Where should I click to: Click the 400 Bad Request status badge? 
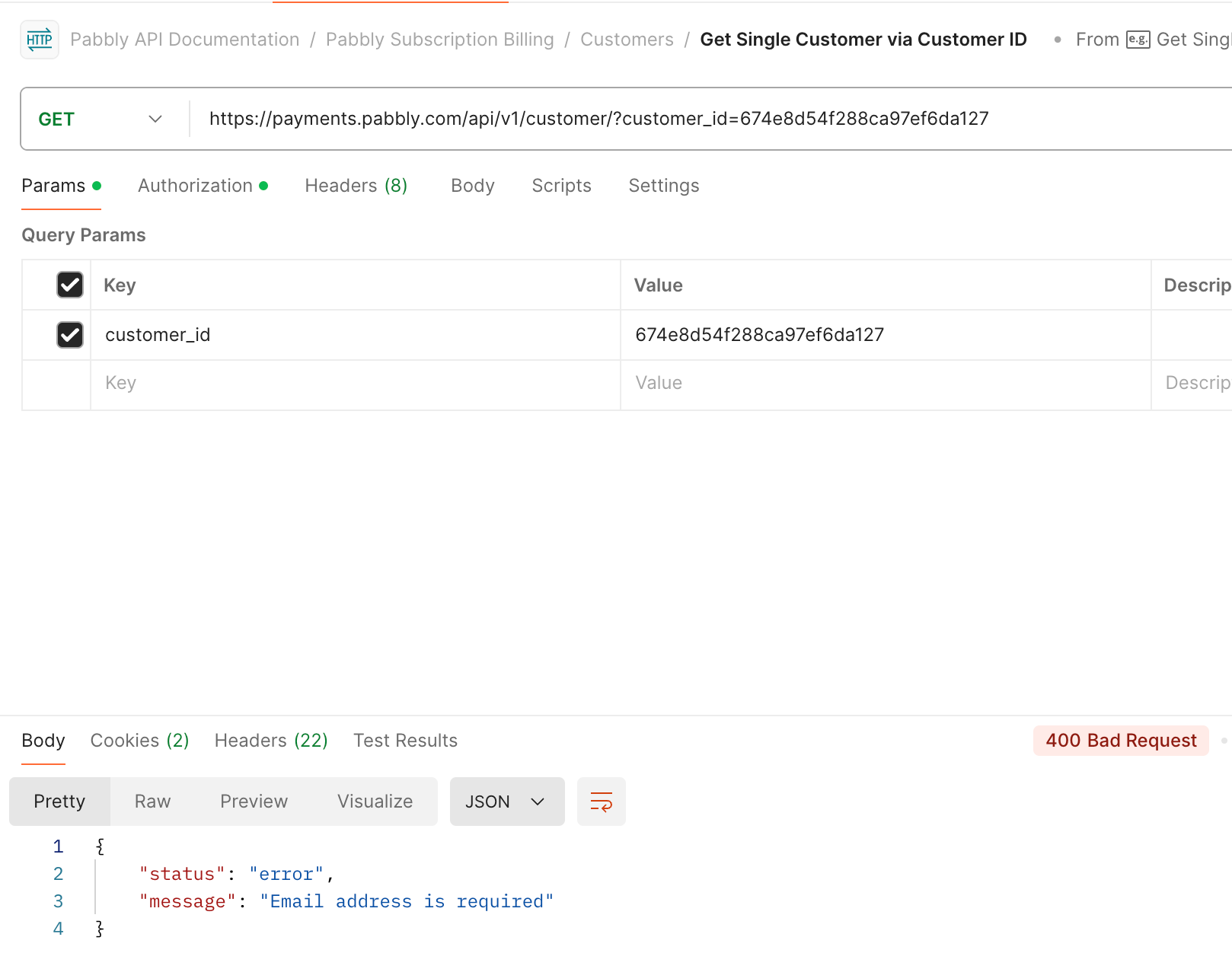[x=1121, y=741]
